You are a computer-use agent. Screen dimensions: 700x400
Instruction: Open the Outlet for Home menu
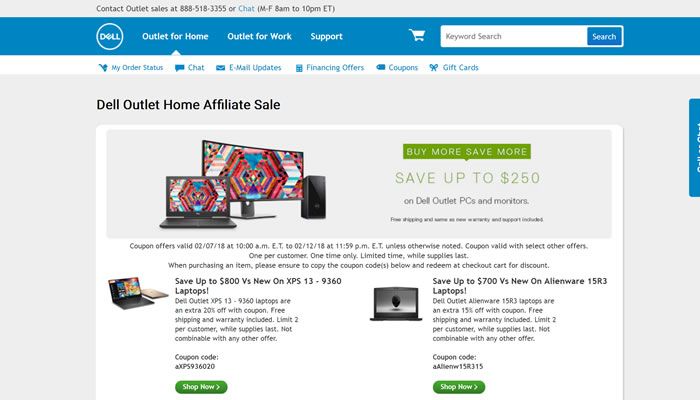tap(175, 37)
